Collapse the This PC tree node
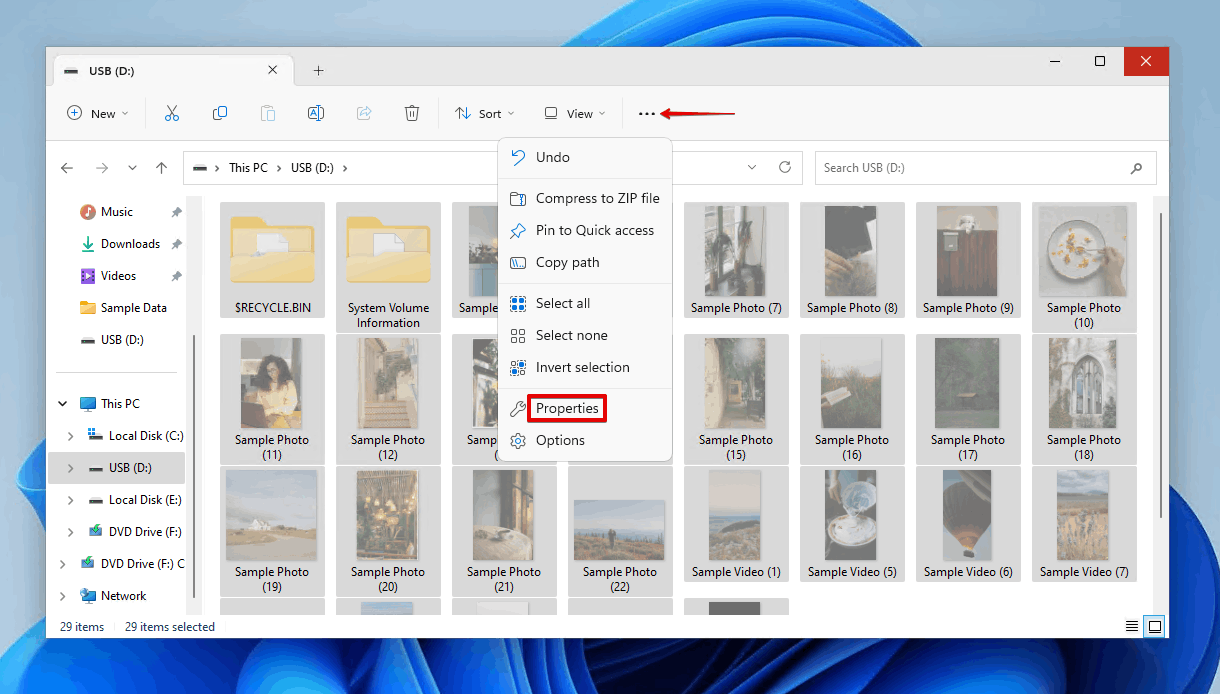1220x694 pixels. (63, 404)
